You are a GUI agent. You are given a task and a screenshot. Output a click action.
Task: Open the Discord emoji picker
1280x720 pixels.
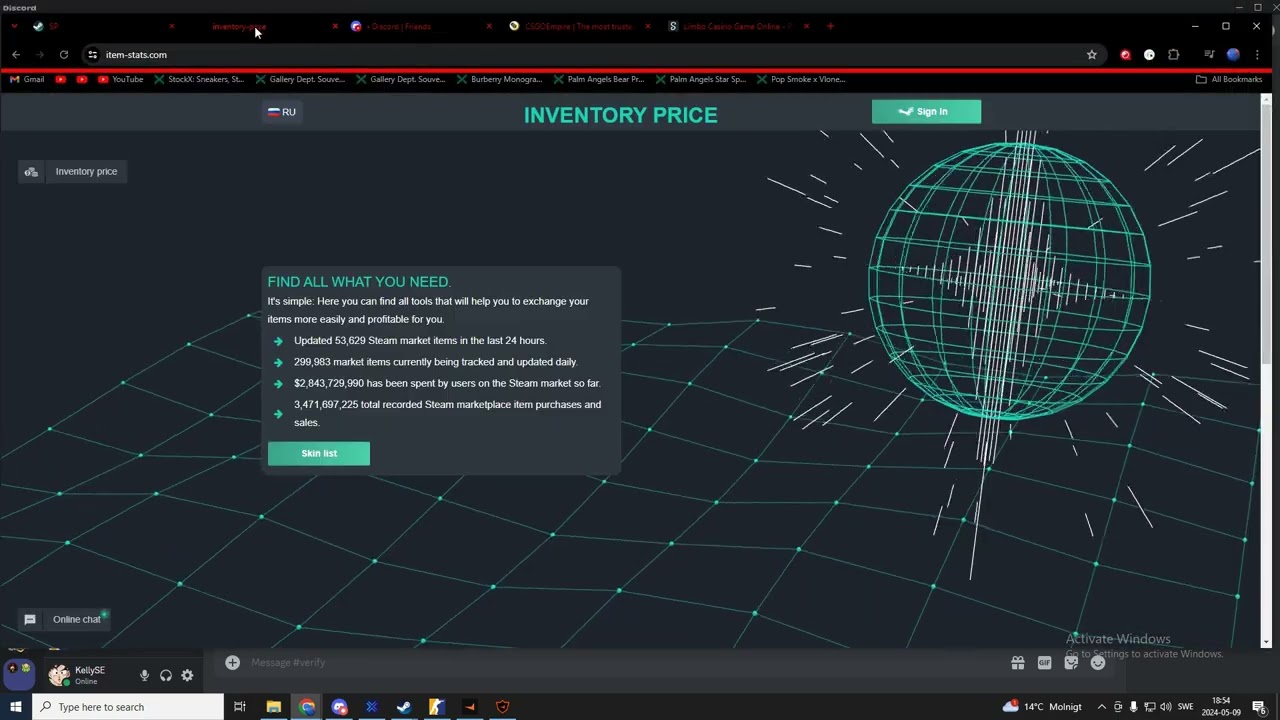pos(1098,663)
